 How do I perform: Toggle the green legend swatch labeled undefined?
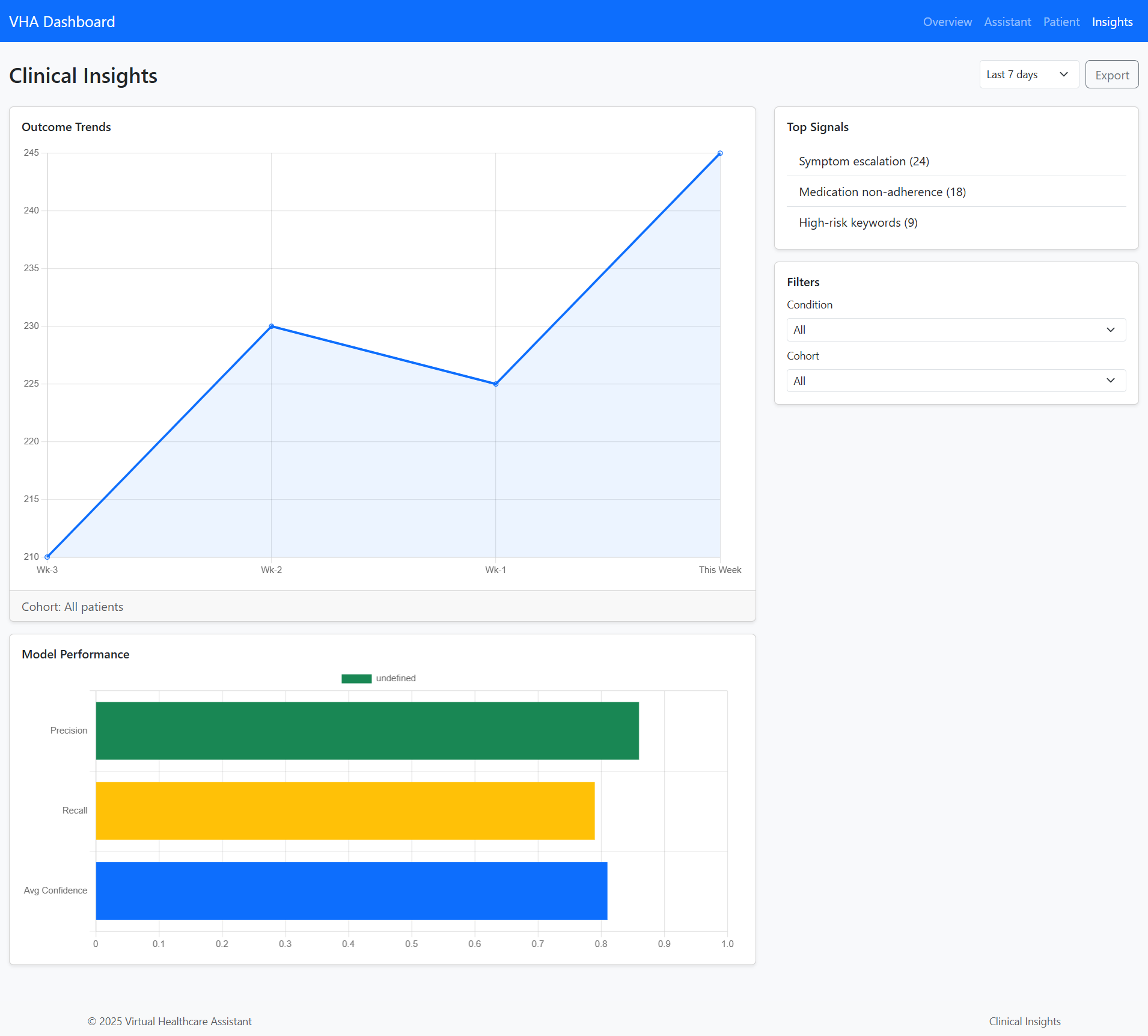[356, 678]
